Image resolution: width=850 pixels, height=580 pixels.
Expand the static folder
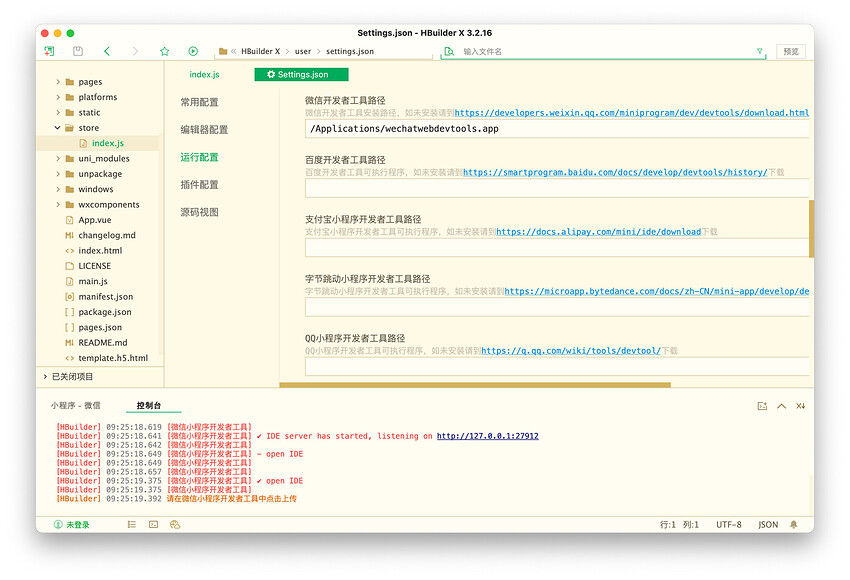(58, 112)
